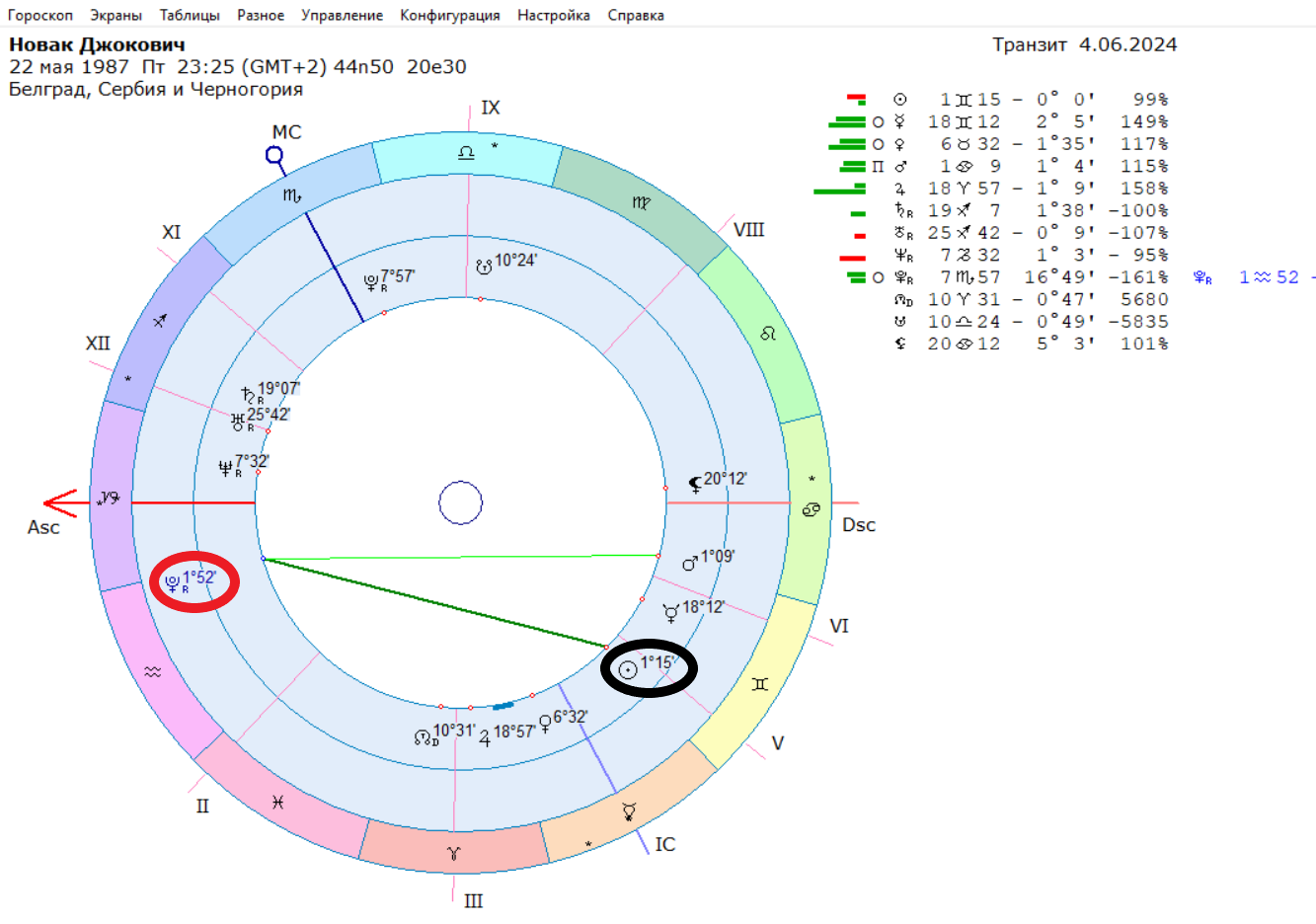The image size is (1316, 924).
Task: Click the Pisces sign on the zodiac ring
Action: pos(278,803)
